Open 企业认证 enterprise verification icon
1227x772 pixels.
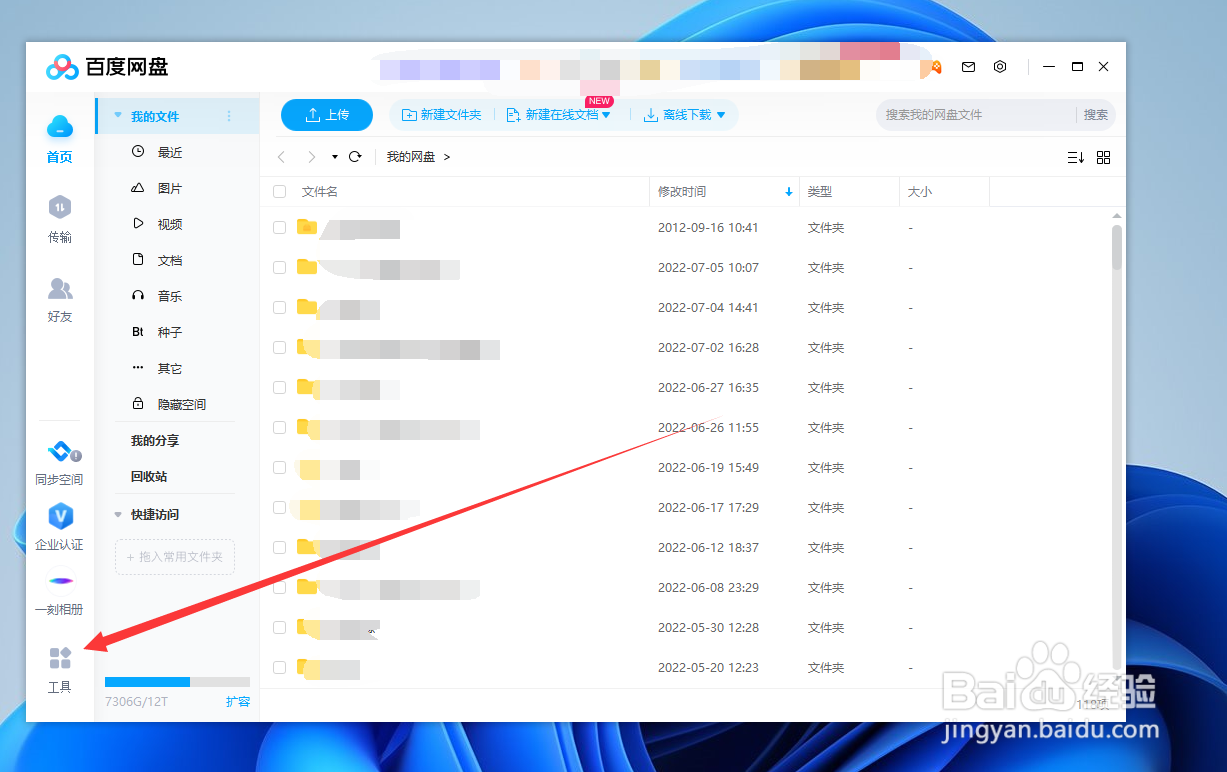click(x=60, y=517)
